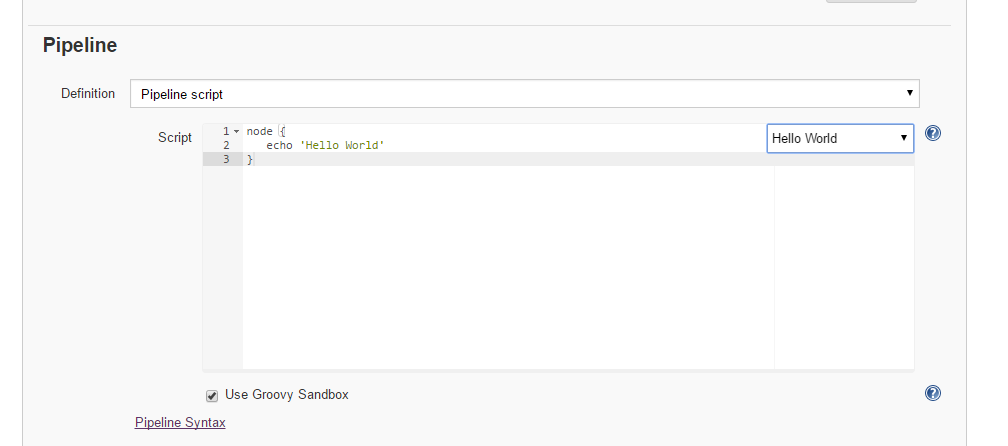Click the echo keyword in line 2
The height and width of the screenshot is (446, 1008).
(x=280, y=145)
